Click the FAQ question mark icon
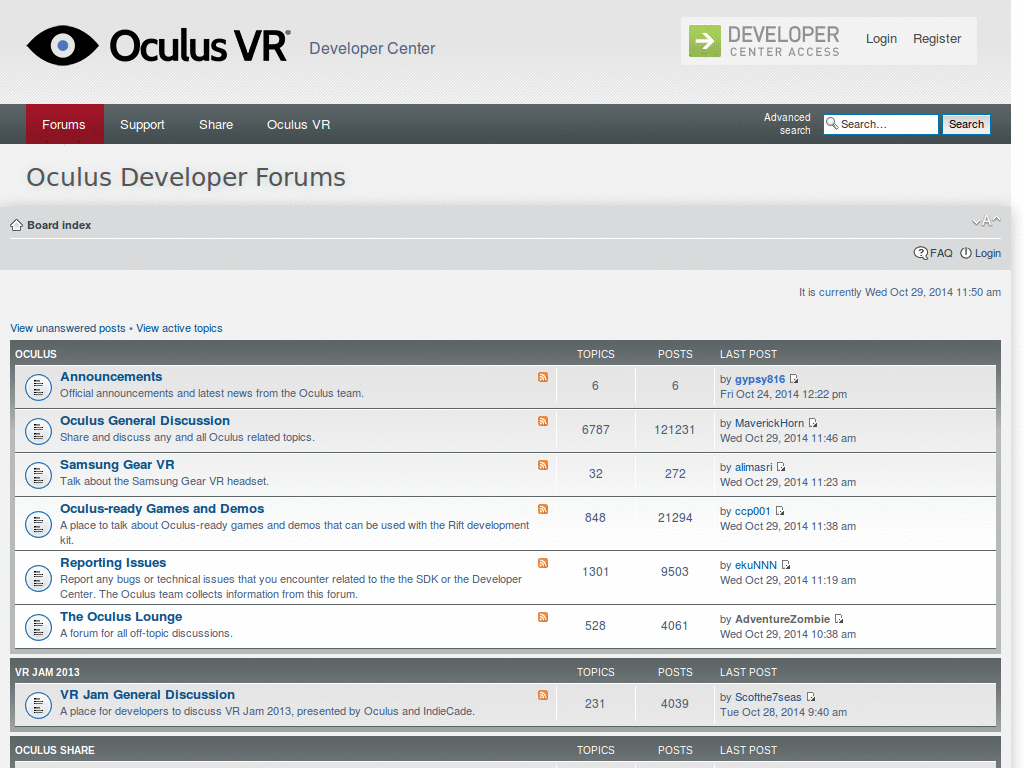This screenshot has width=1024, height=768. click(920, 253)
